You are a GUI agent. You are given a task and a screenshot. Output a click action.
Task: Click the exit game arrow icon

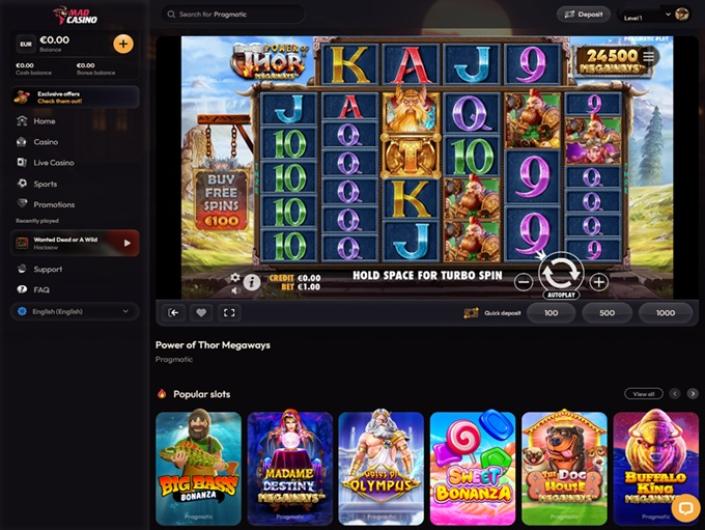click(x=174, y=312)
